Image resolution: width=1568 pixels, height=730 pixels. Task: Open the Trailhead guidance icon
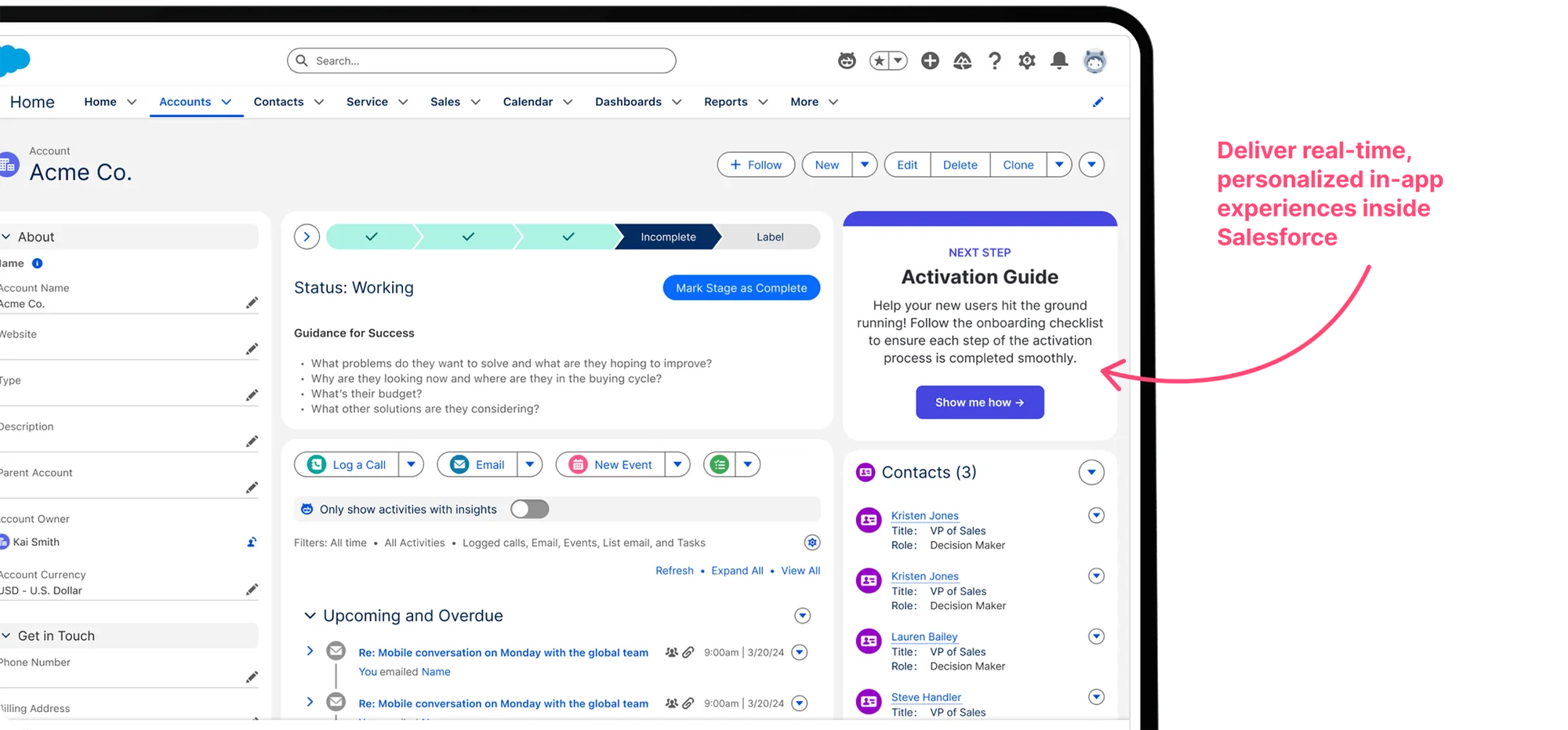[x=963, y=60]
